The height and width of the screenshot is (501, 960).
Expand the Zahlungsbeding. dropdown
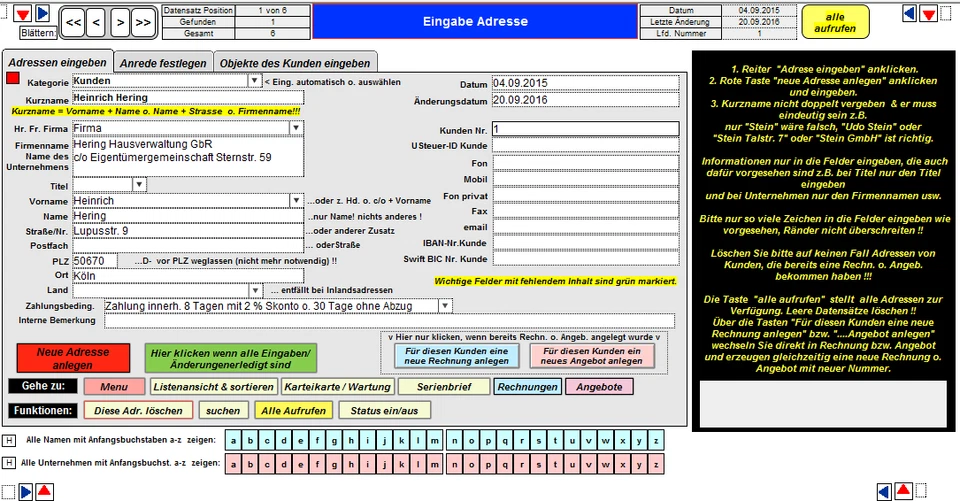[x=446, y=305]
